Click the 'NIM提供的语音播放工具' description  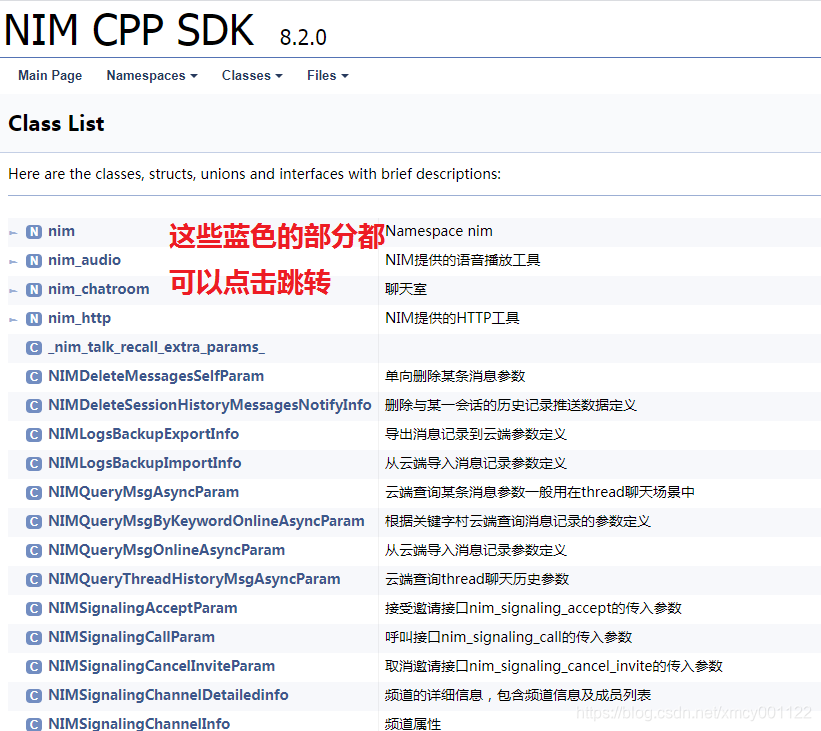click(x=463, y=260)
